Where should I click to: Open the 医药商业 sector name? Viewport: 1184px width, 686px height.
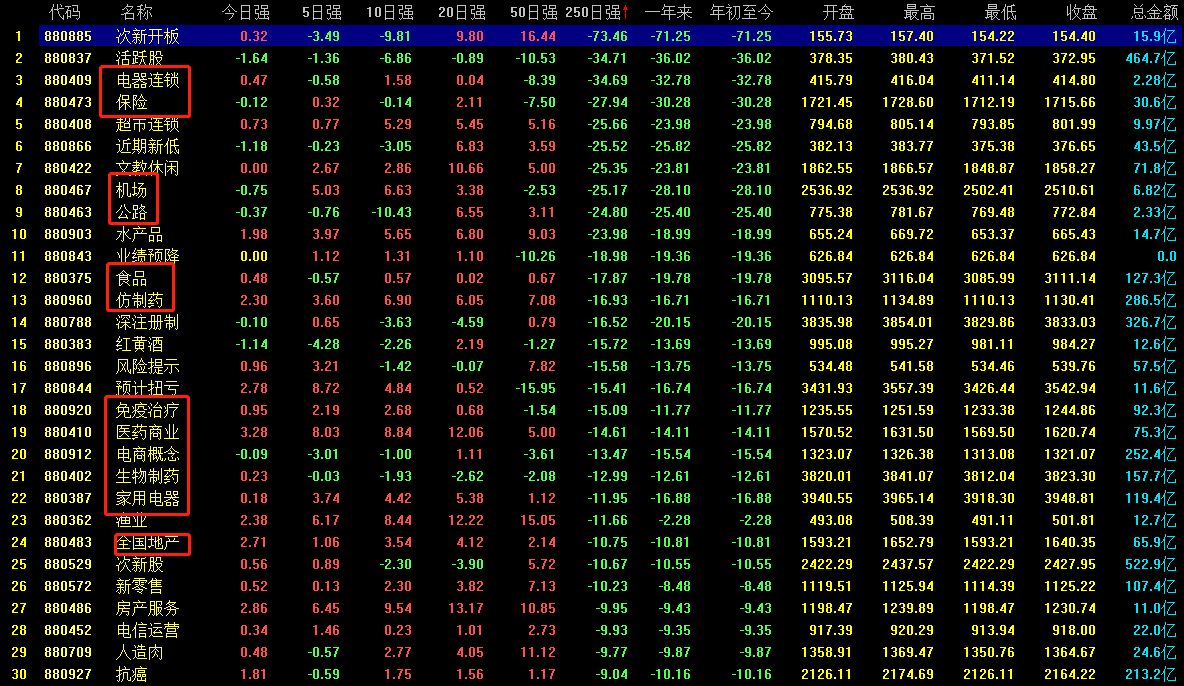147,432
